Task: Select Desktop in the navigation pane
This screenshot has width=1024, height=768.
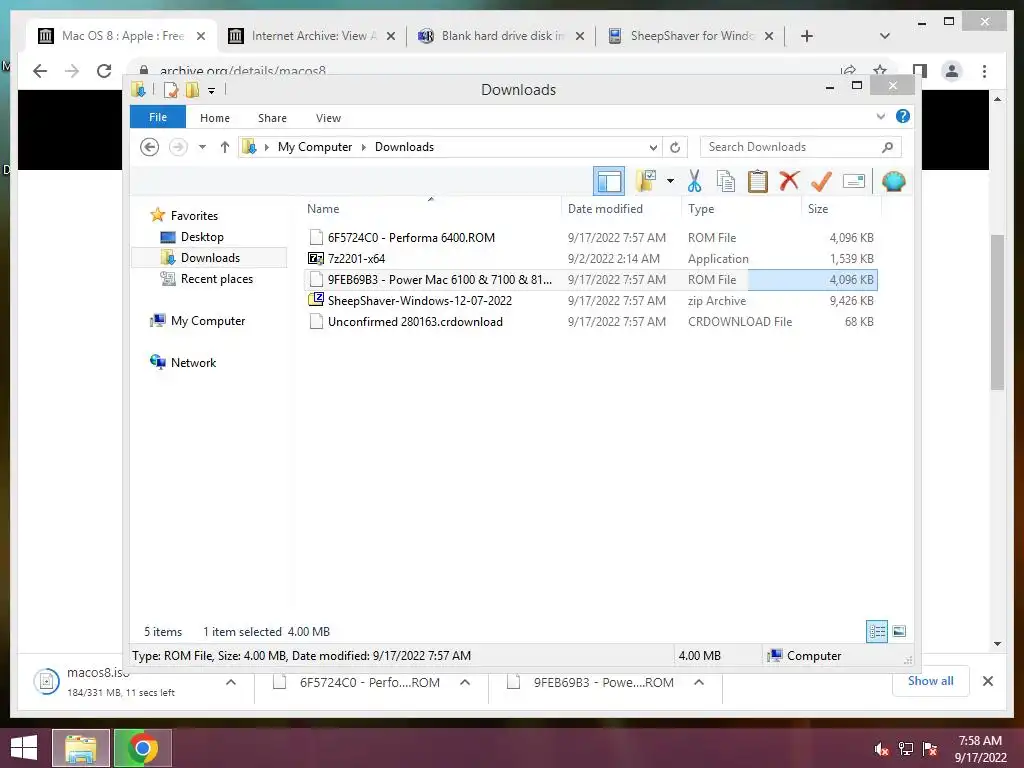Action: [x=202, y=236]
